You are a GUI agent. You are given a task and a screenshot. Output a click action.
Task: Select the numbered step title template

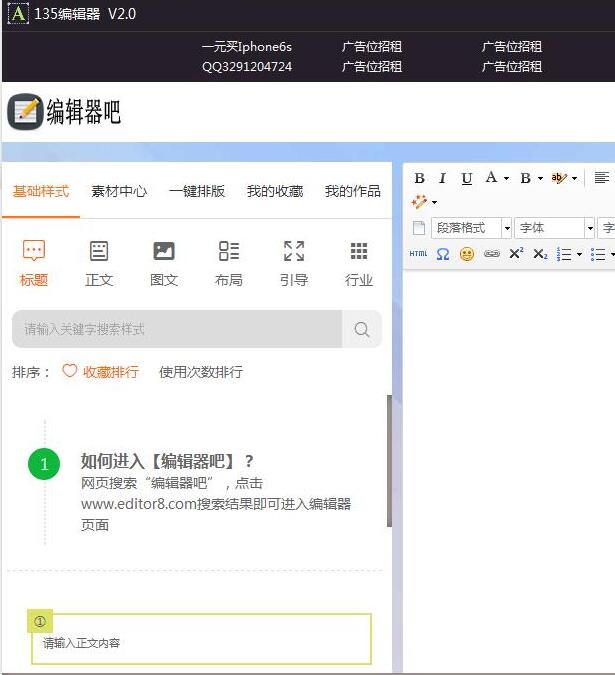[x=195, y=484]
